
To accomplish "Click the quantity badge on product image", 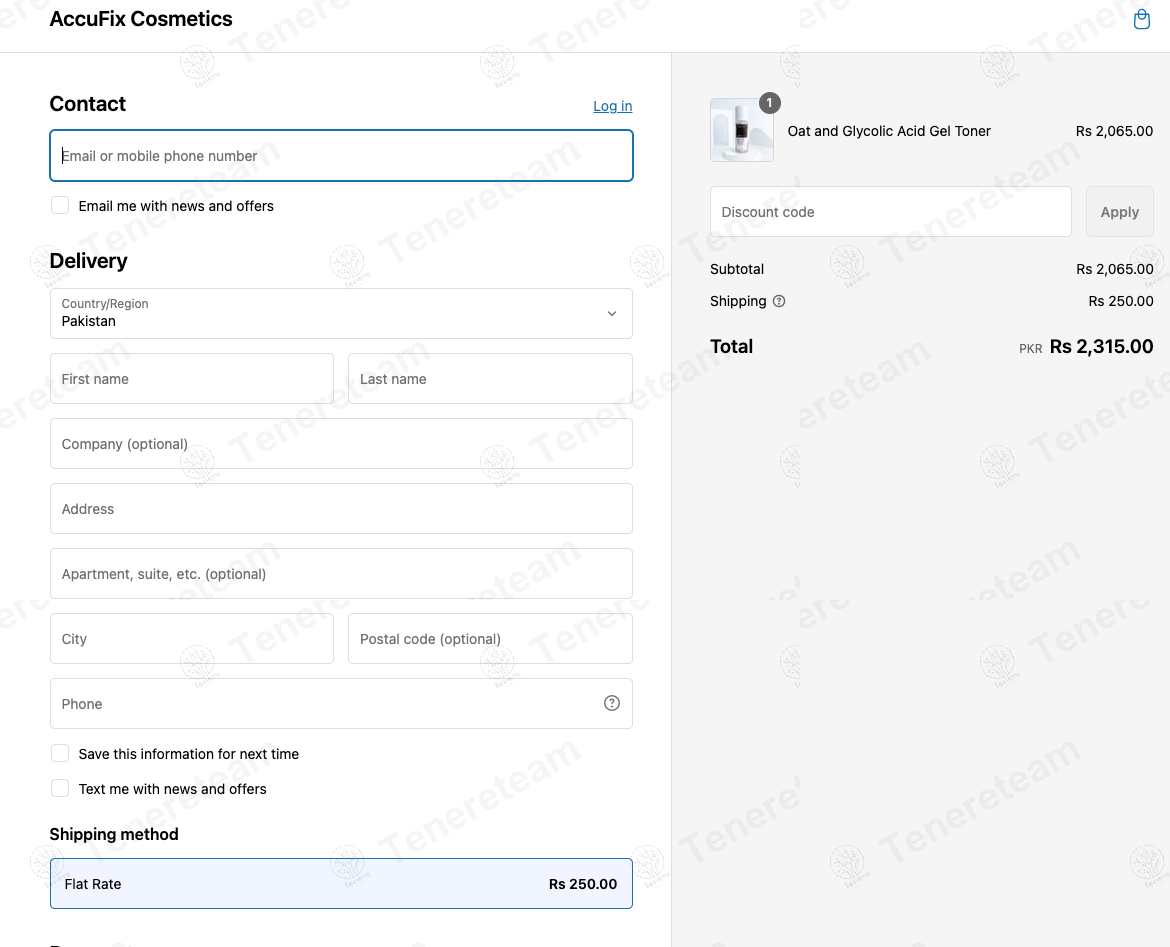I will tap(769, 103).
